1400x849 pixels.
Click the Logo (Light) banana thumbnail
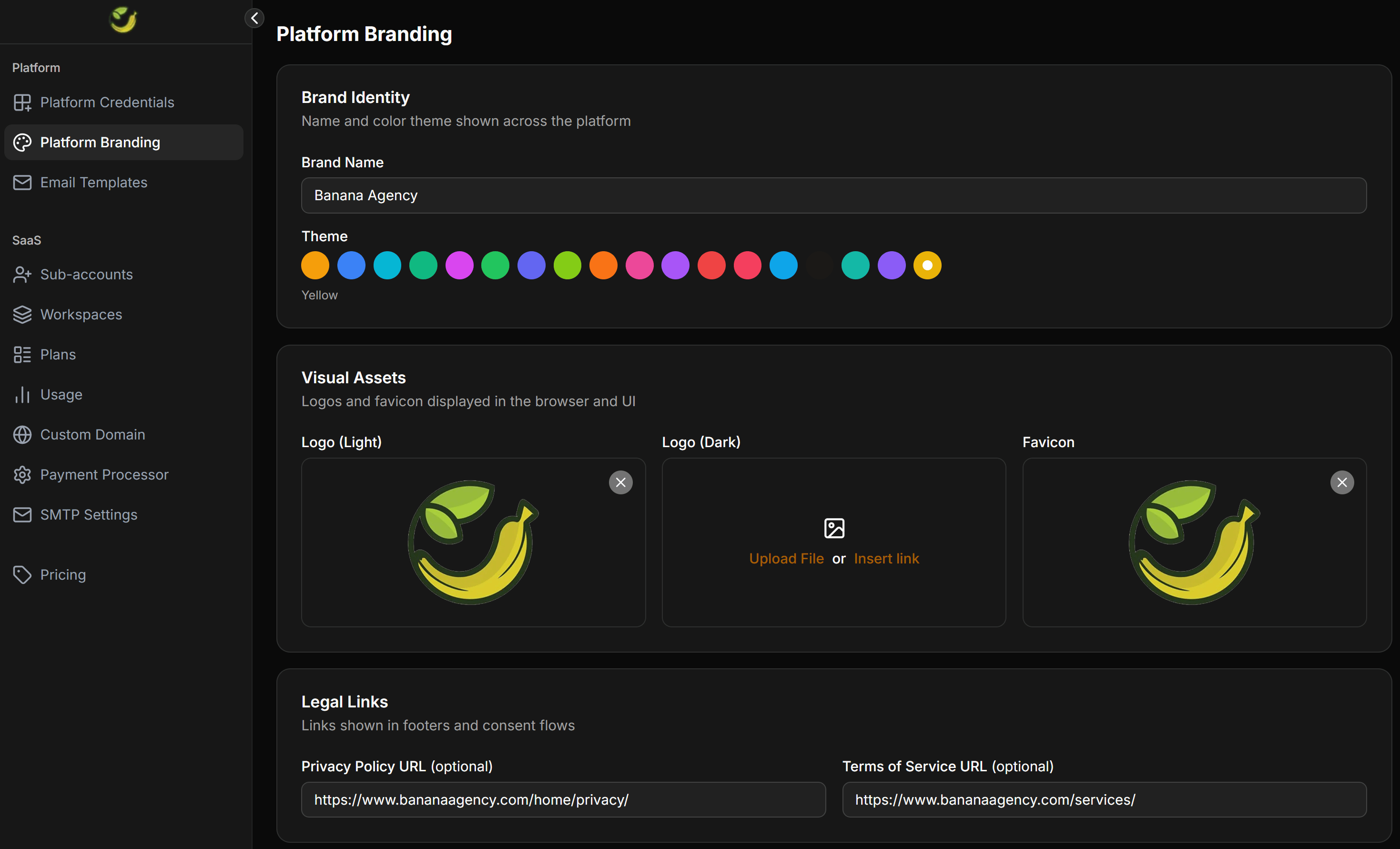click(x=473, y=542)
